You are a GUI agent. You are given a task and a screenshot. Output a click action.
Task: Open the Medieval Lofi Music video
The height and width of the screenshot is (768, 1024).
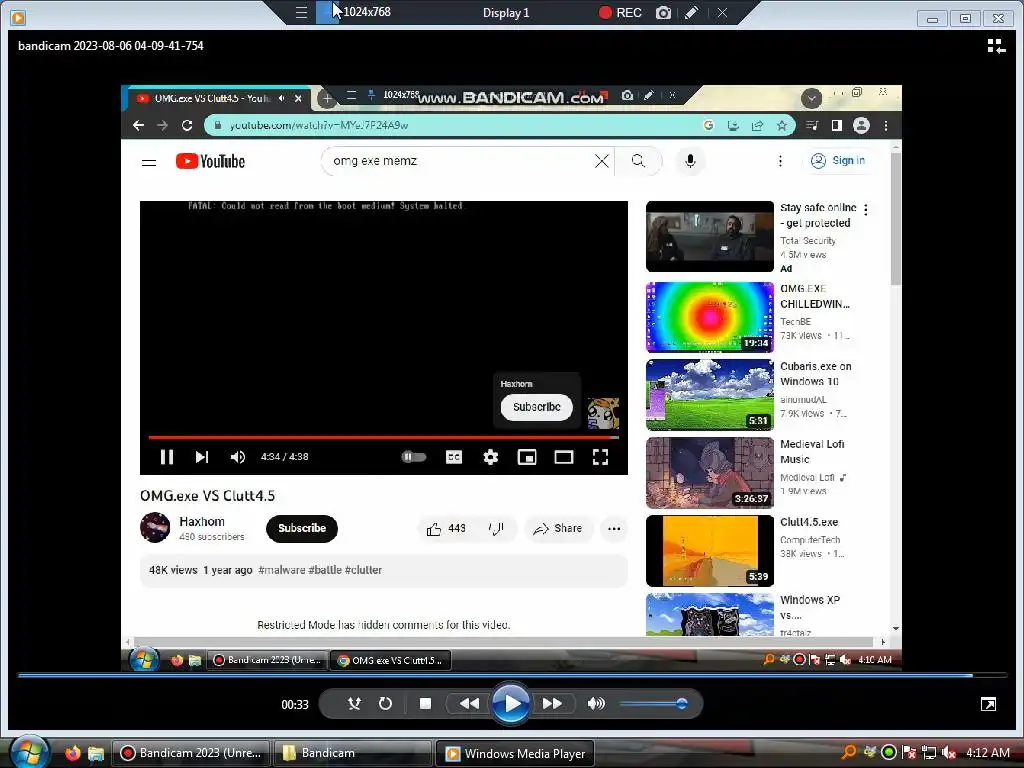710,473
